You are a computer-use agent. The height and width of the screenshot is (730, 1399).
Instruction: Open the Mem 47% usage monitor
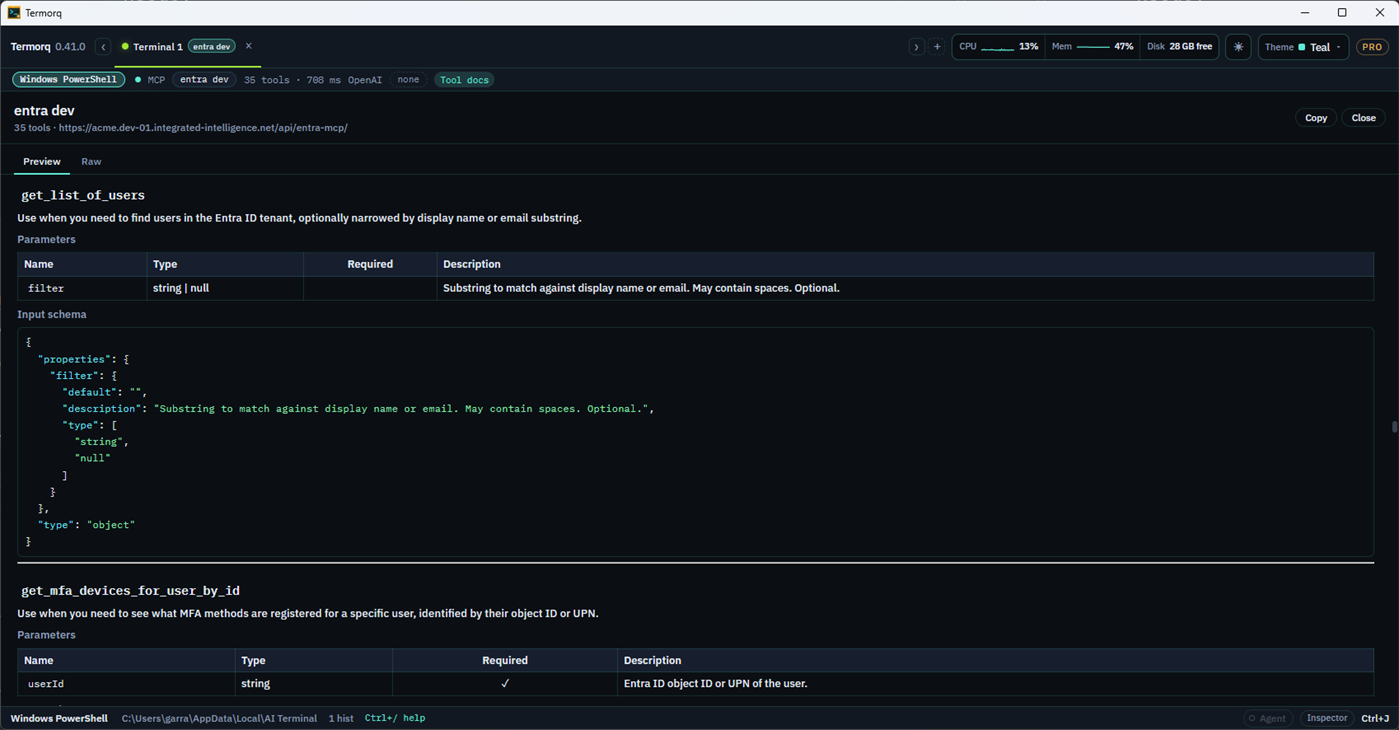pyautogui.click(x=1092, y=47)
